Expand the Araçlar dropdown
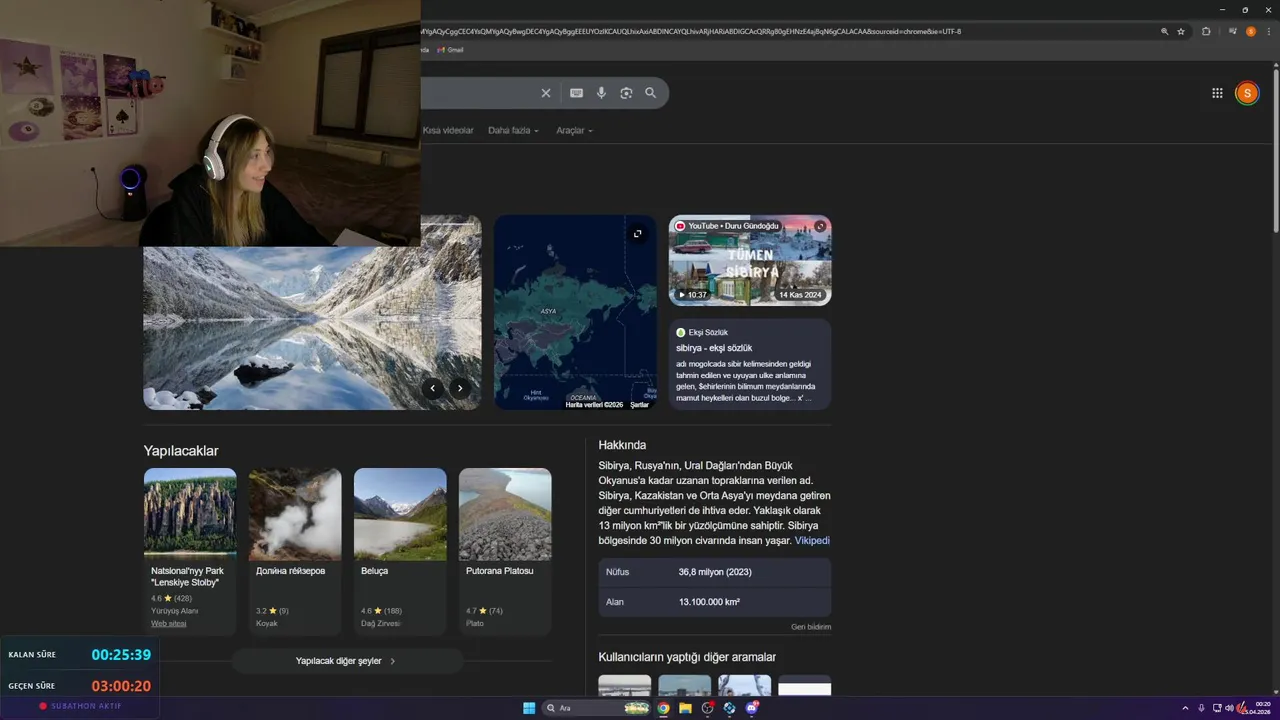Screen dimensions: 1280x720 [x=574, y=131]
